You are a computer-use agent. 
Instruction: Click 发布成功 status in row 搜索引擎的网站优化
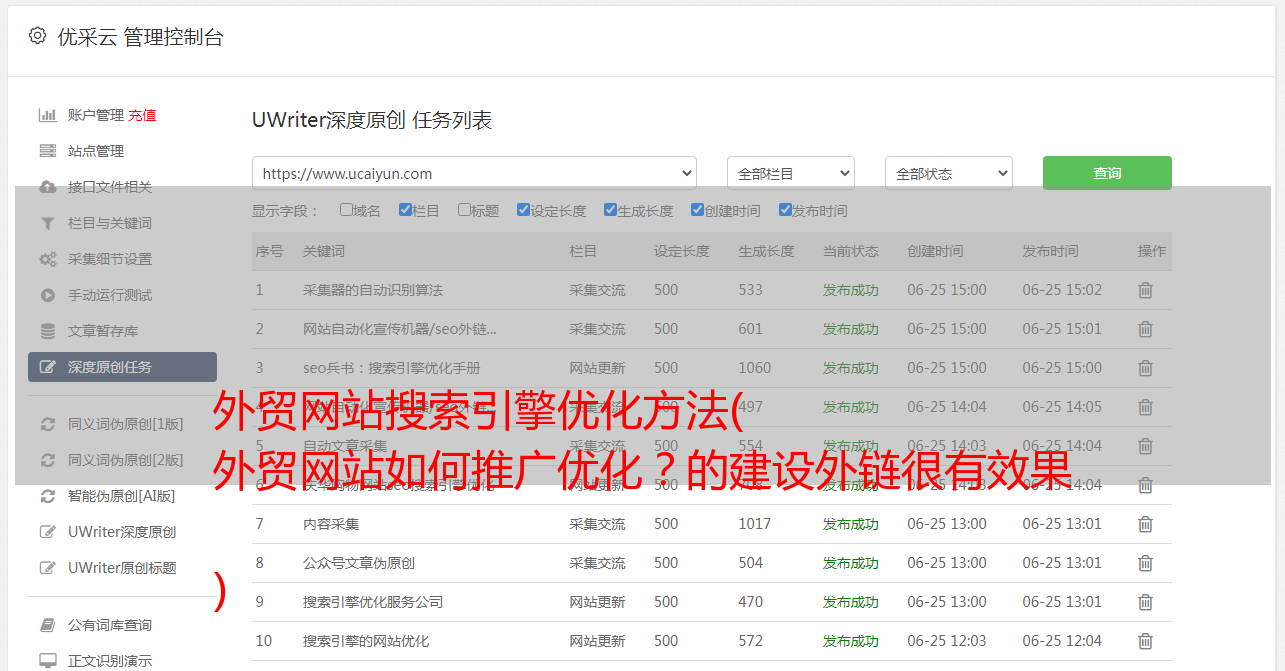[851, 641]
